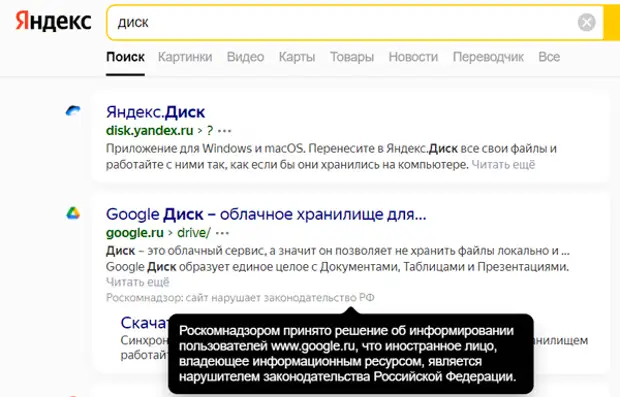Click Роскомнадзор warning text under Google result

[240, 297]
